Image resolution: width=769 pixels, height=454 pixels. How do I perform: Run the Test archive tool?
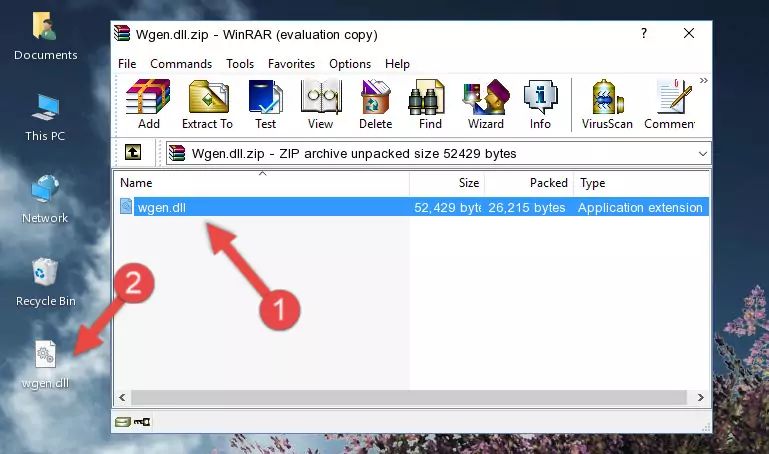pos(265,104)
